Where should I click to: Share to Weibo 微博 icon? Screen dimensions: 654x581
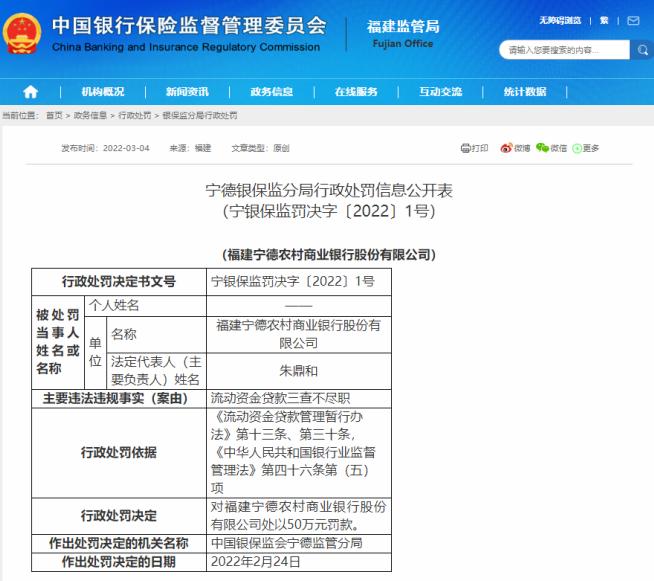(x=515, y=148)
